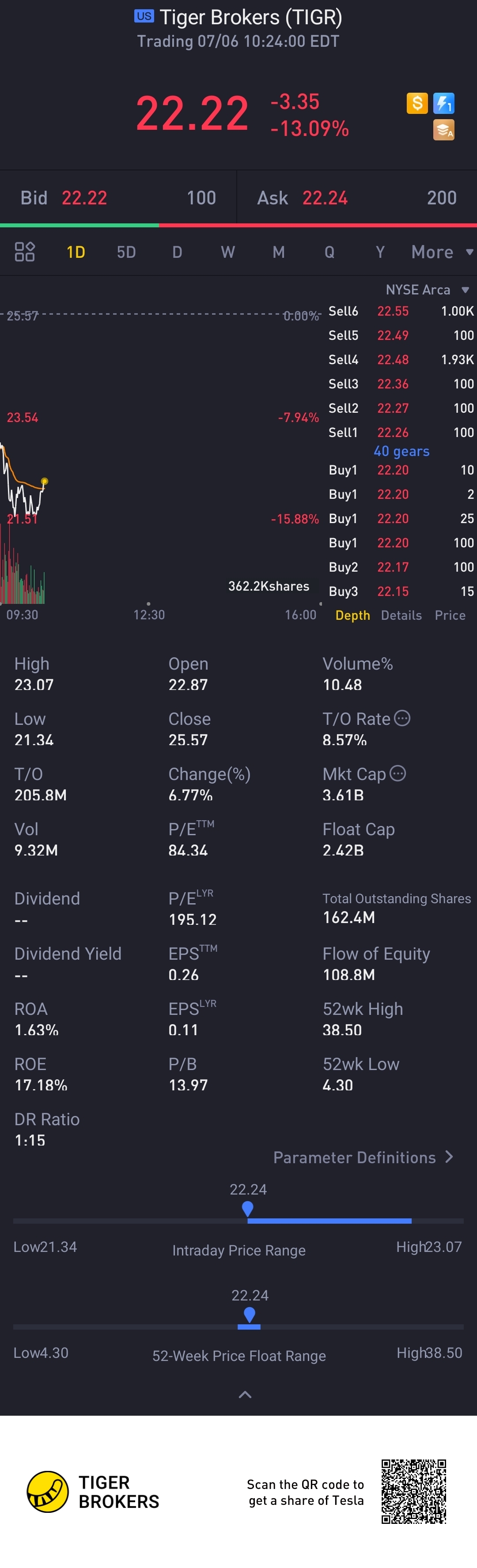Select the Depth tab
Viewport: 477px width, 1568px height.
point(353,615)
